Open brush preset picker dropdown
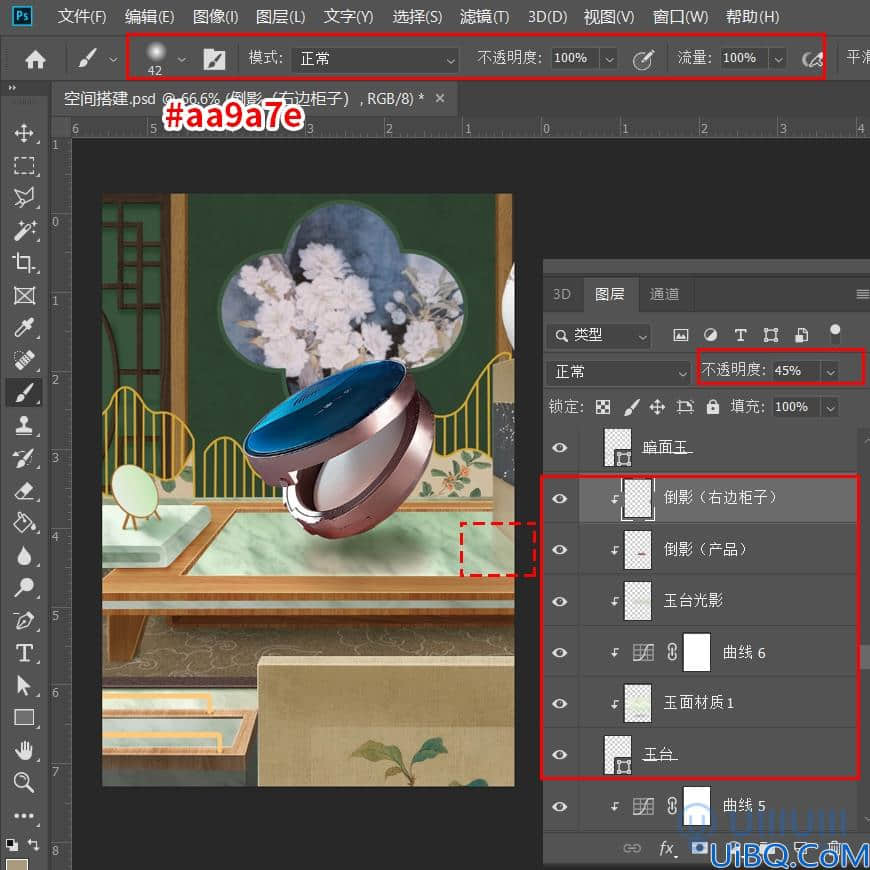Viewport: 870px width, 870px height. pyautogui.click(x=182, y=59)
